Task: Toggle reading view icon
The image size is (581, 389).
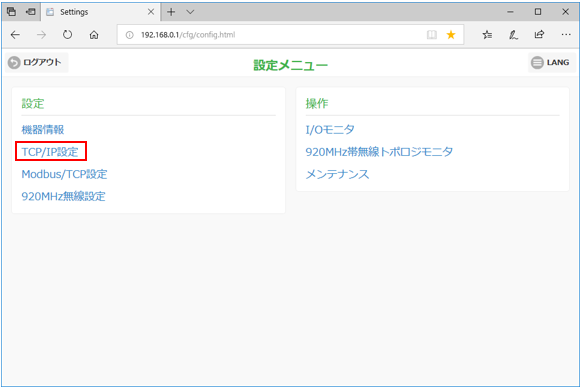Action: [x=432, y=35]
